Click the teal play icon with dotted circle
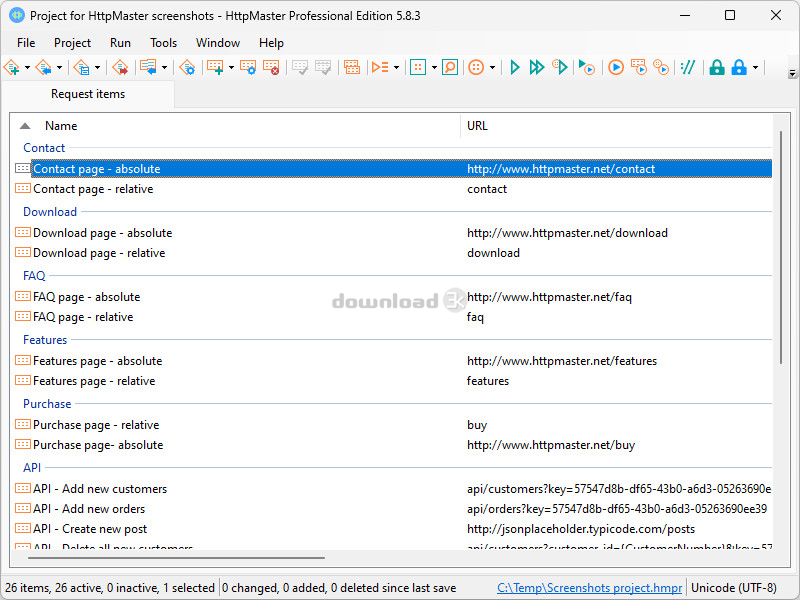800x600 pixels. click(560, 67)
